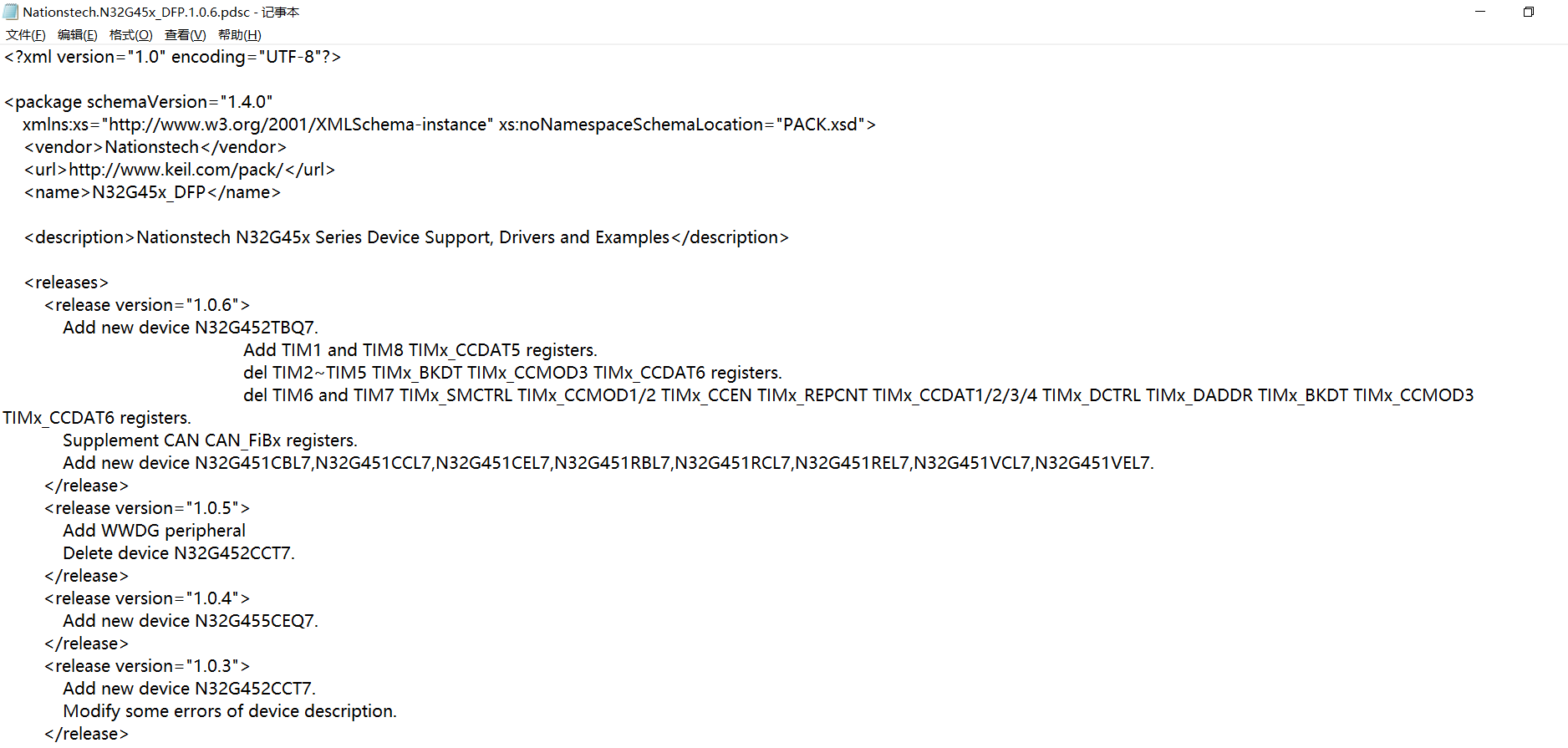Click the release version 1.0.4 tag
This screenshot has width=1568, height=748.
click(x=147, y=598)
